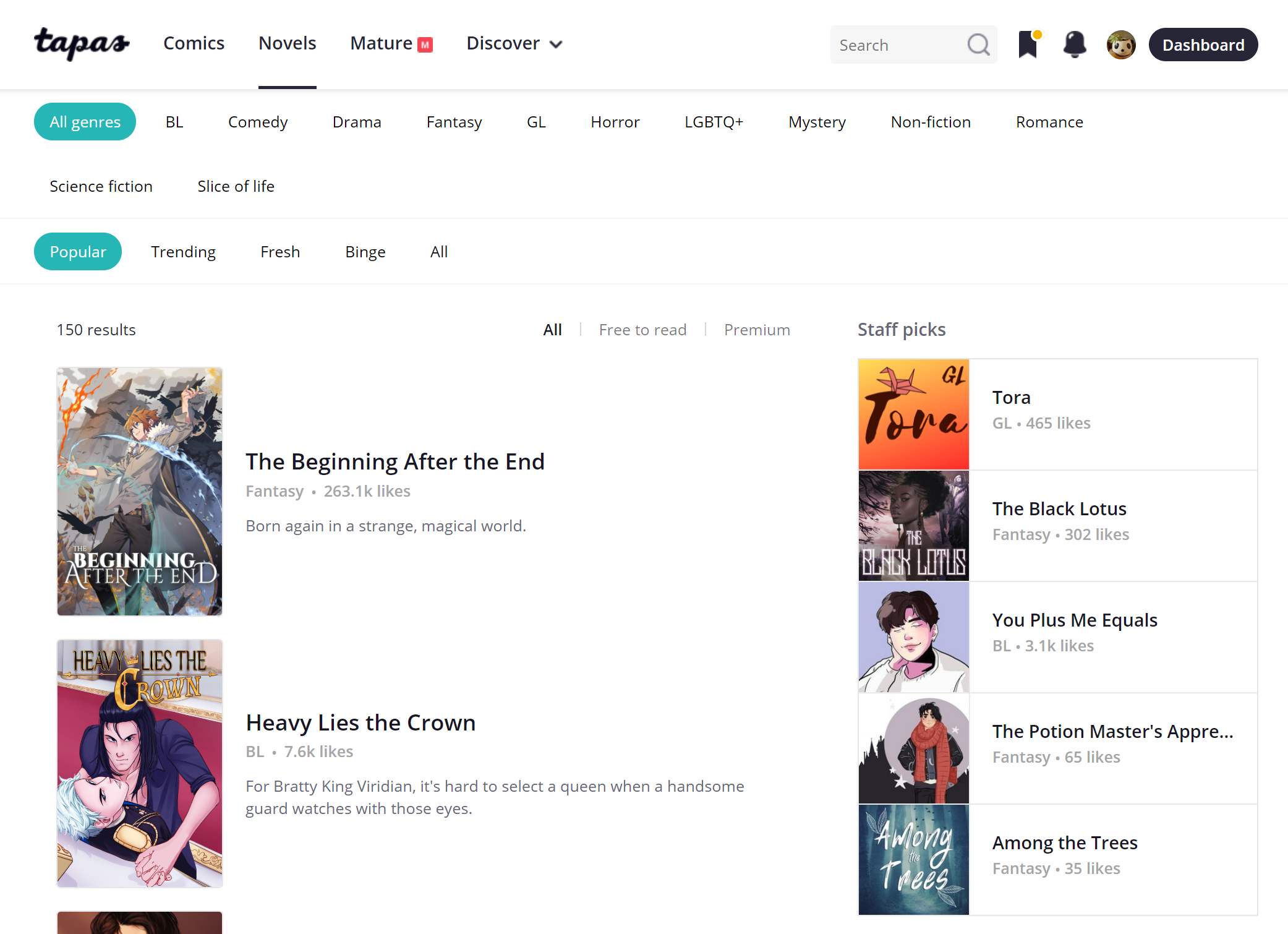Open You Plus Me Equals thumbnail

(x=914, y=637)
